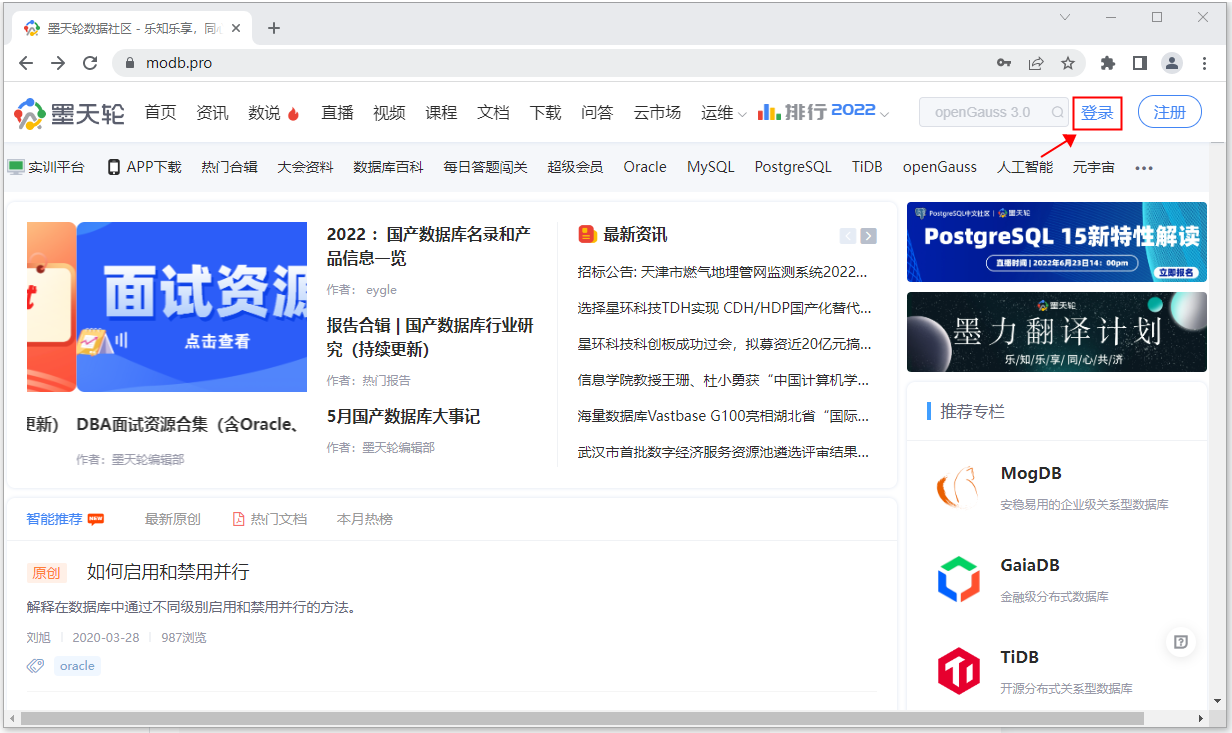Screen dimensions: 1232x733
Task: Go to previous news page arrow
Action: tap(848, 236)
